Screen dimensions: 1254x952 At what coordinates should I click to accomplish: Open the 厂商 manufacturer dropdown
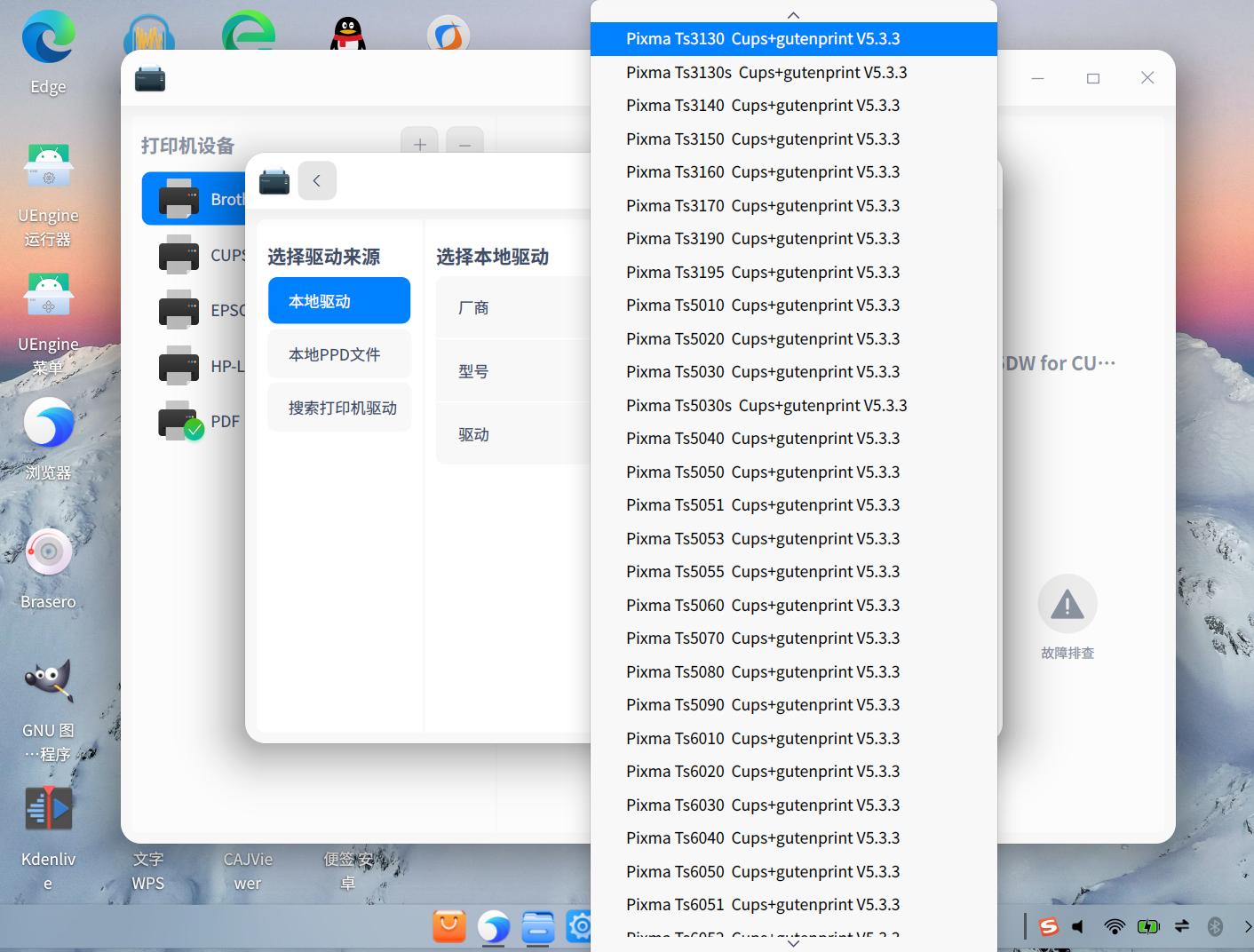(511, 306)
